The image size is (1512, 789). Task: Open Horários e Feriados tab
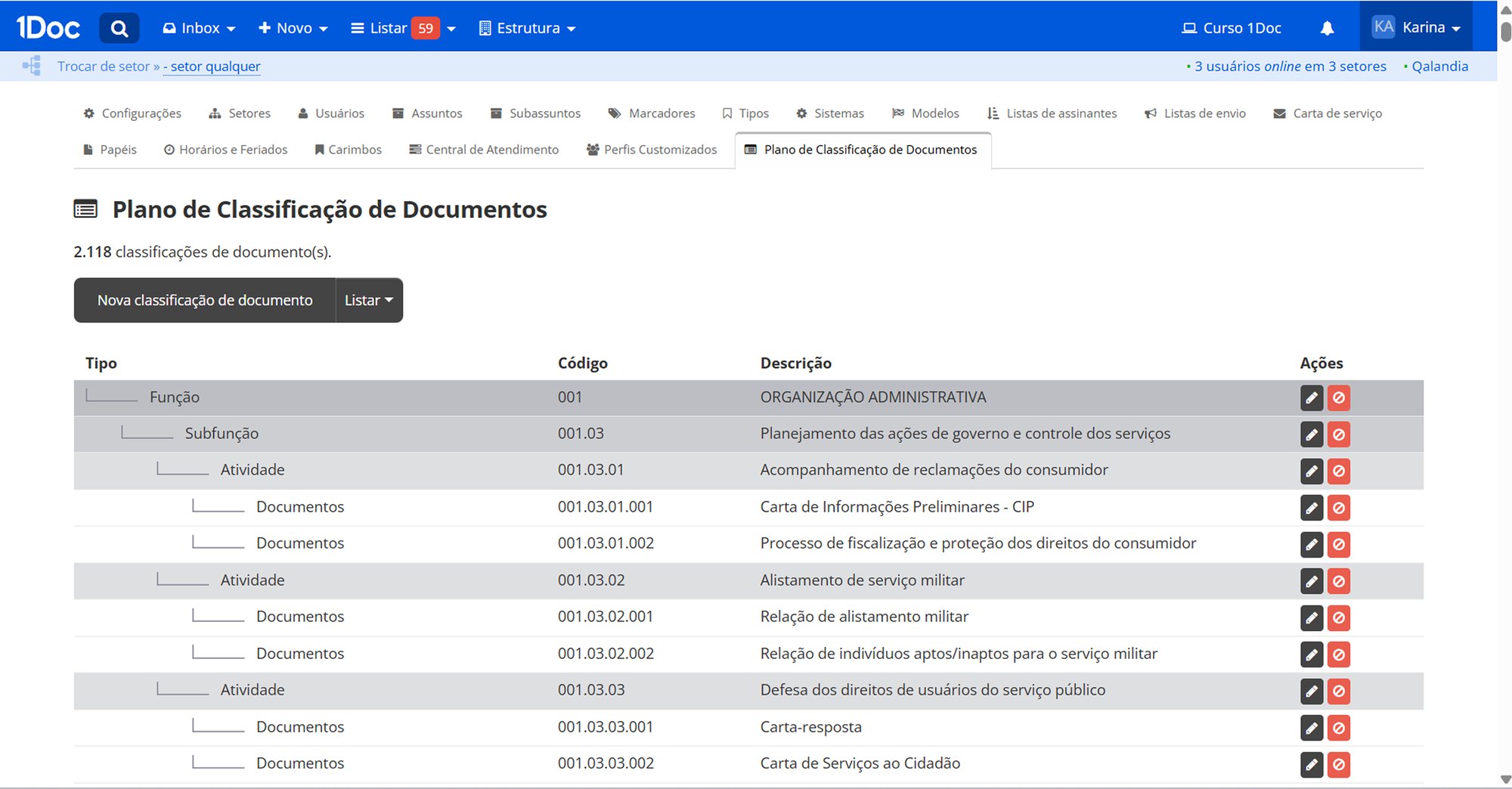(x=226, y=150)
